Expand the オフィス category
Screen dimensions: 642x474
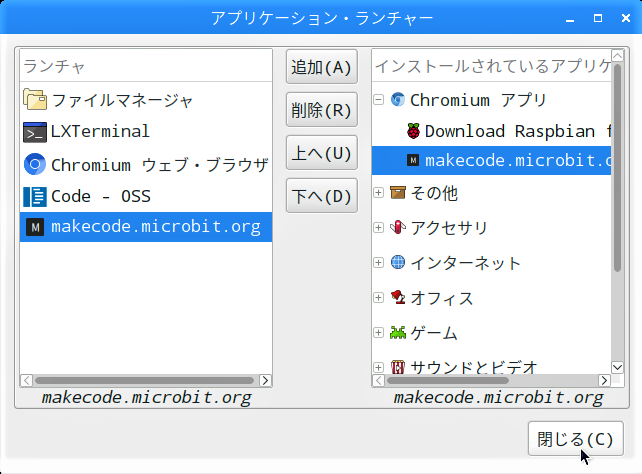click(x=379, y=298)
